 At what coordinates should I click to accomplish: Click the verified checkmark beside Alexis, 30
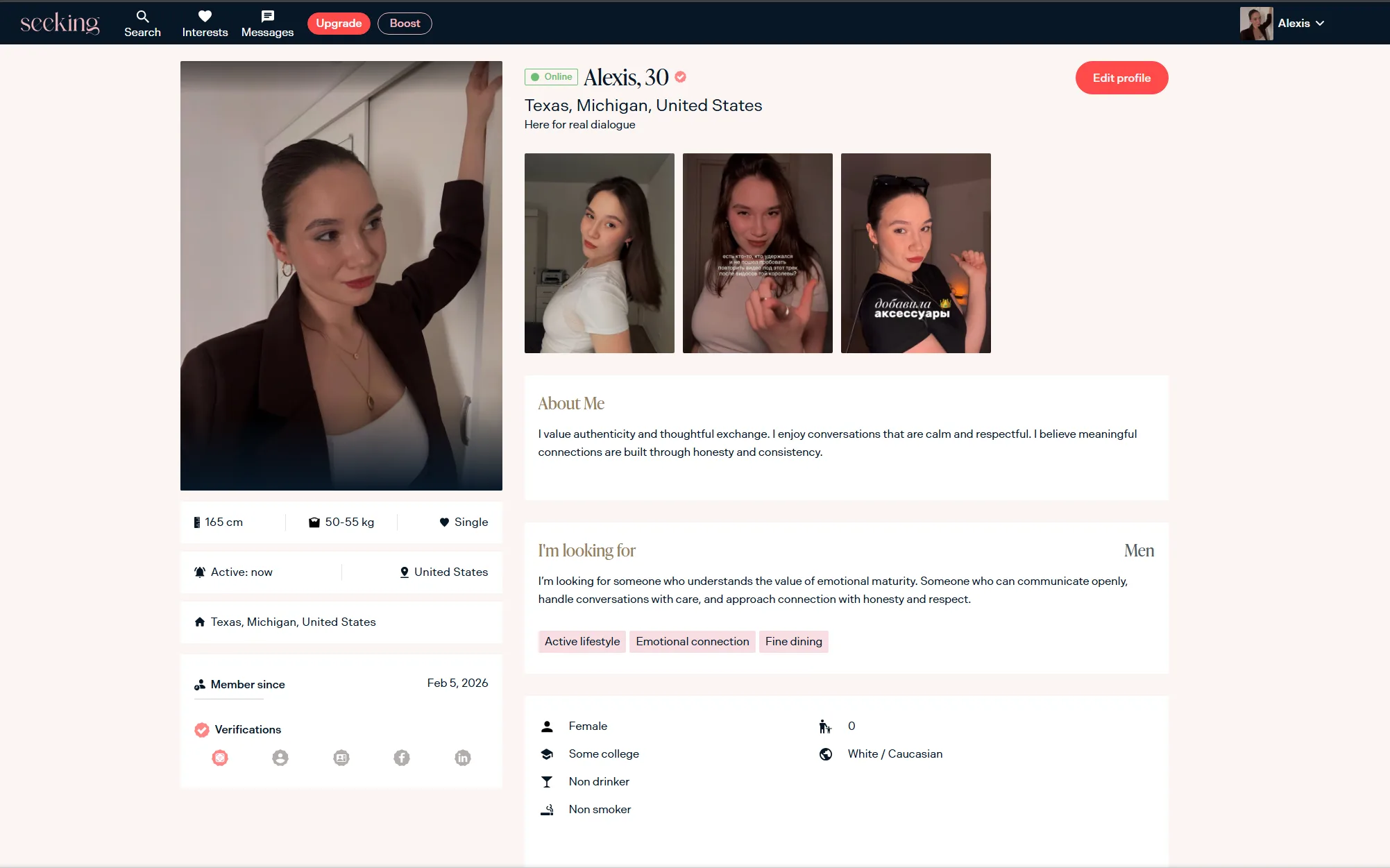[x=681, y=77]
